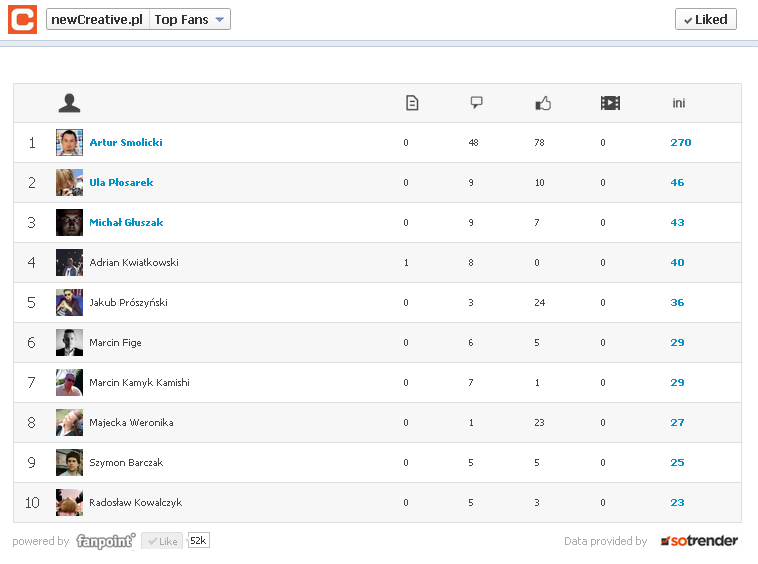Screen dimensions: 758x564
Task: Click the fanpoint logo in footer
Action: click(x=105, y=541)
